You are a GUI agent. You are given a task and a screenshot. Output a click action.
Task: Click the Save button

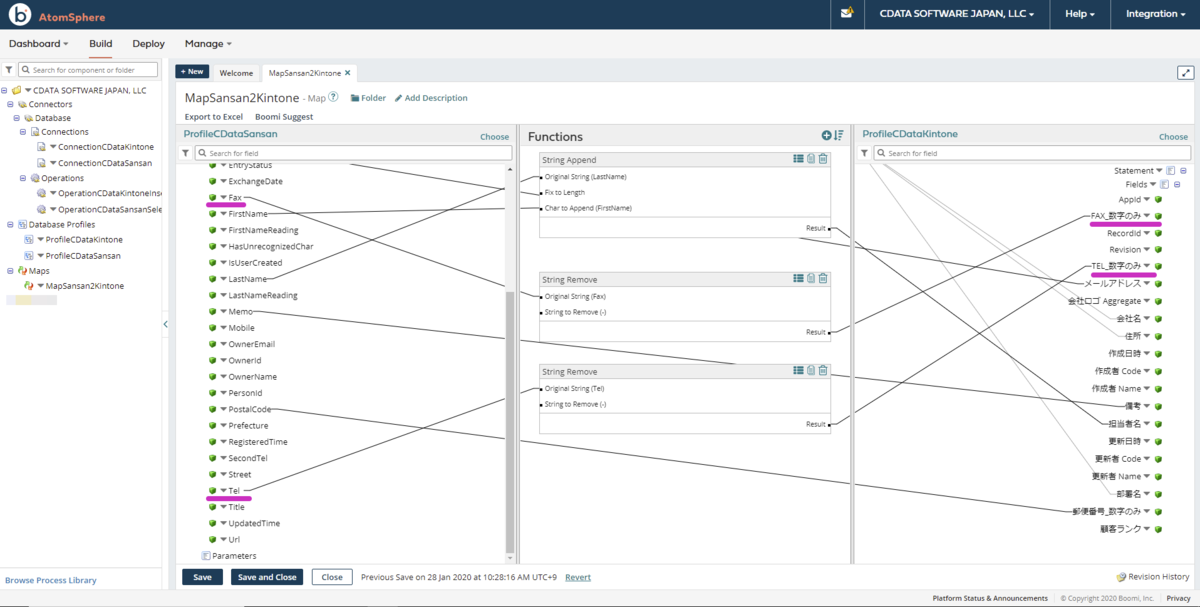202,577
